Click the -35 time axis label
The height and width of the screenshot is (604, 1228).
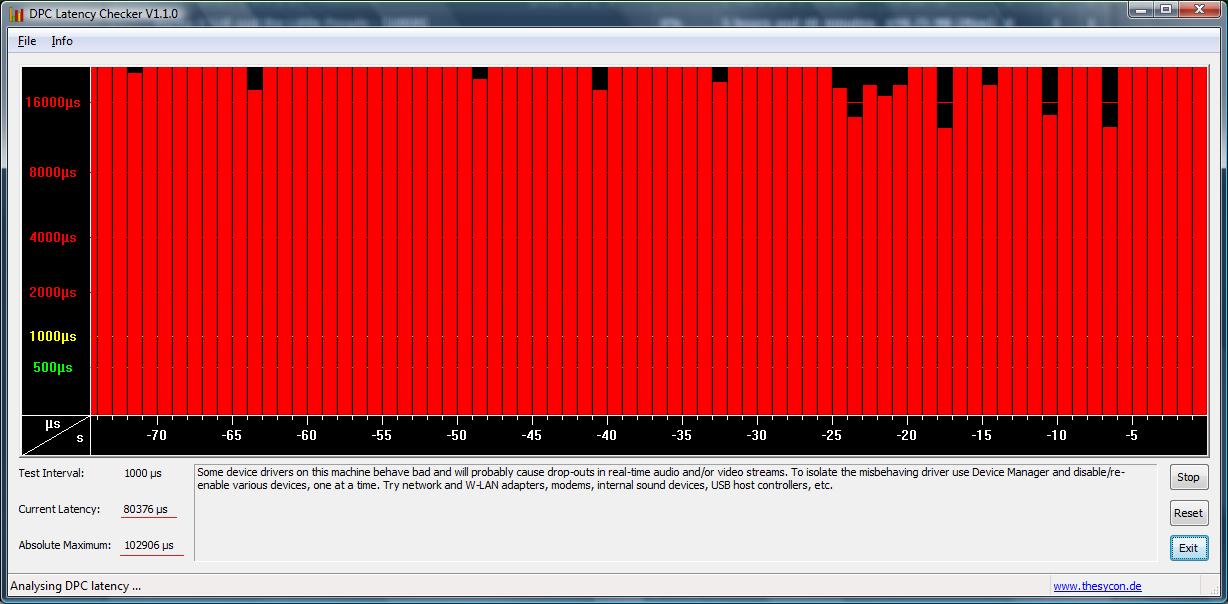(682, 435)
